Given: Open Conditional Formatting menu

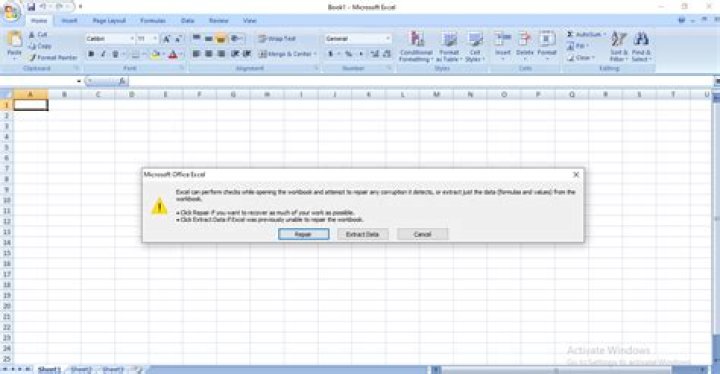Looking at the screenshot, I should coord(416,46).
